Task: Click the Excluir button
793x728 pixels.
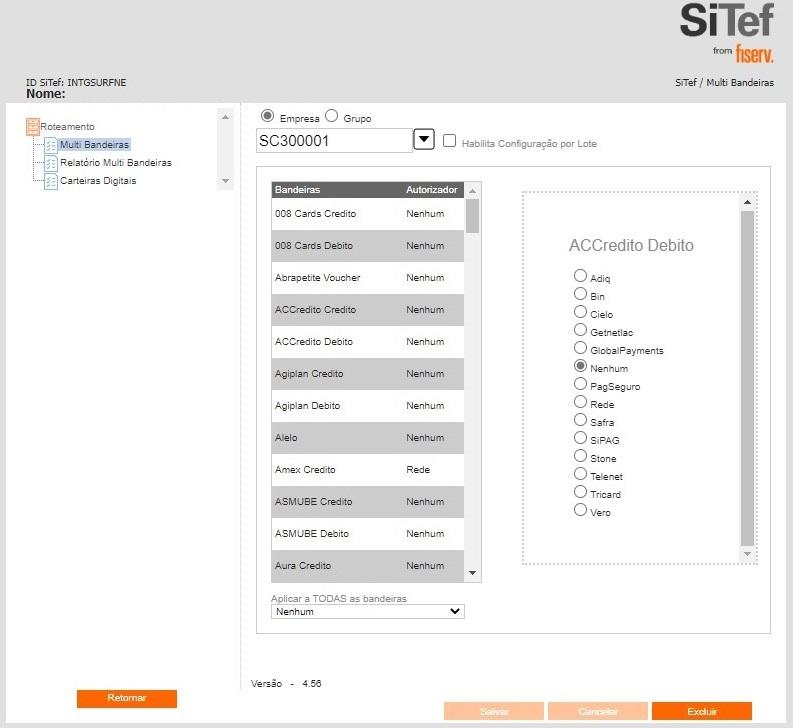Action: pos(701,711)
